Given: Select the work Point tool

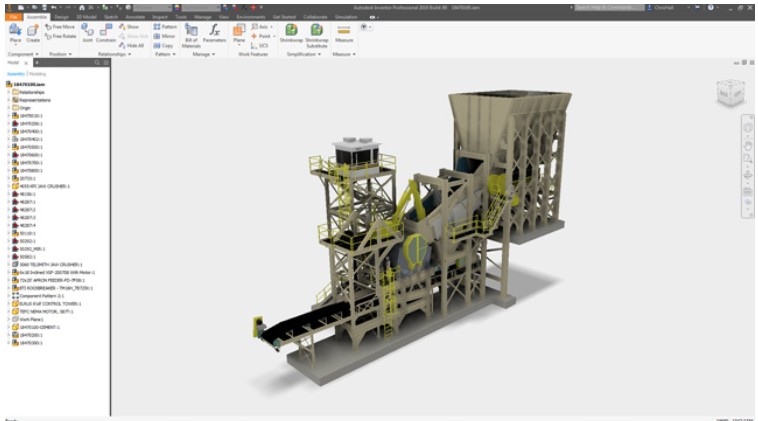Looking at the screenshot, I should point(262,36).
